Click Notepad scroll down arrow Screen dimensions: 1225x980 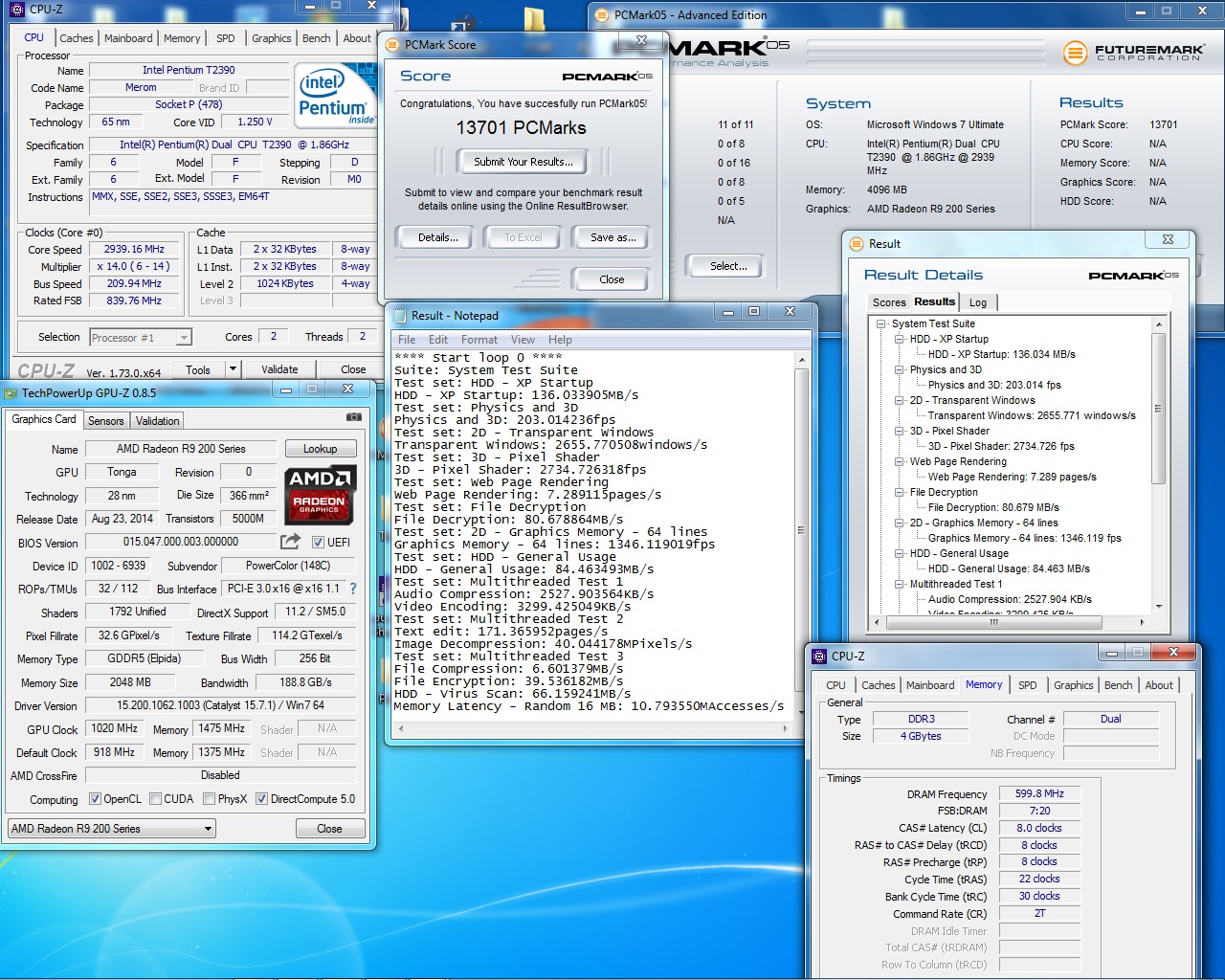(x=801, y=714)
